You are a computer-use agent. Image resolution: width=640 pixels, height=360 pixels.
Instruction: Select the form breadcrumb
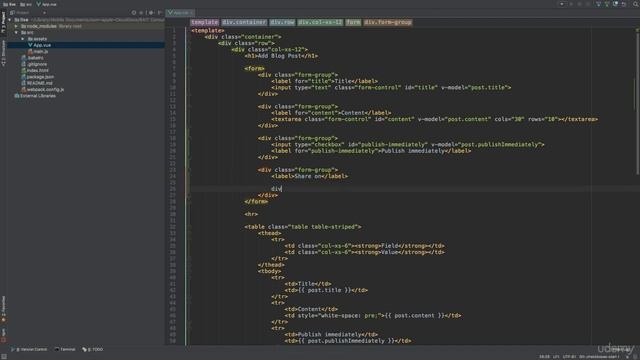353,22
